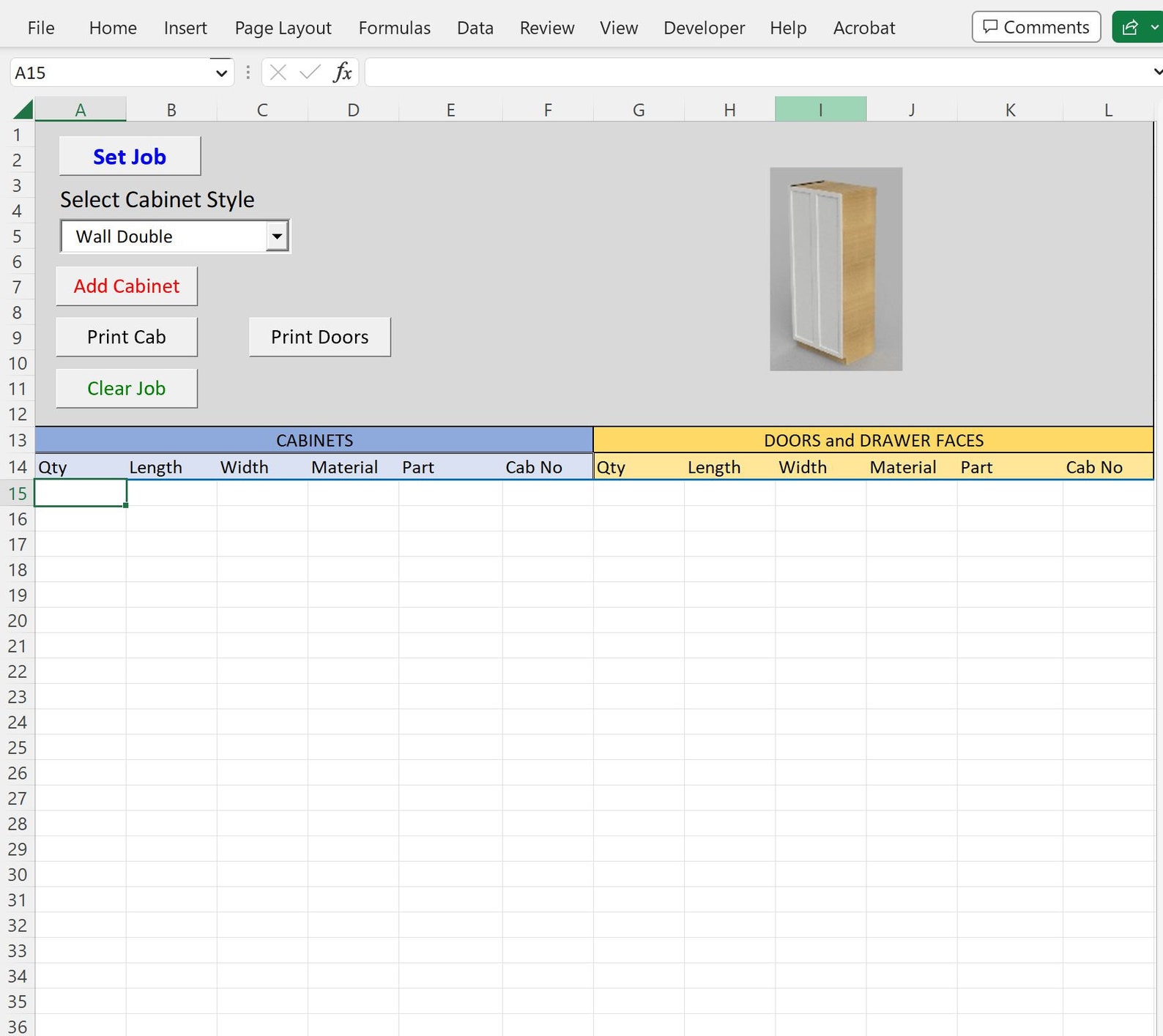1163x1036 pixels.
Task: Click the Set Job button
Action: [130, 156]
